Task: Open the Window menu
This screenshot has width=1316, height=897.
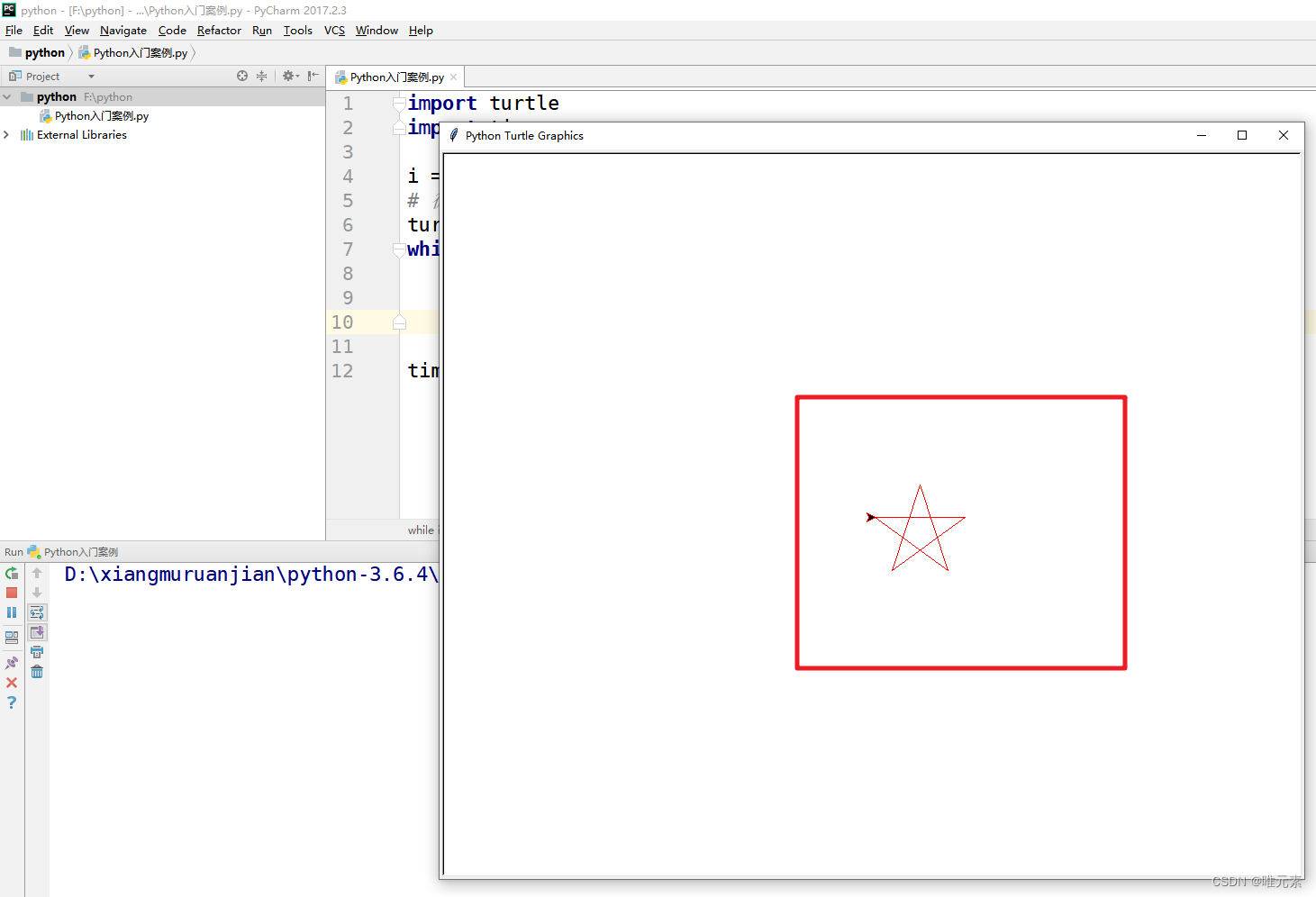Action: pyautogui.click(x=377, y=30)
